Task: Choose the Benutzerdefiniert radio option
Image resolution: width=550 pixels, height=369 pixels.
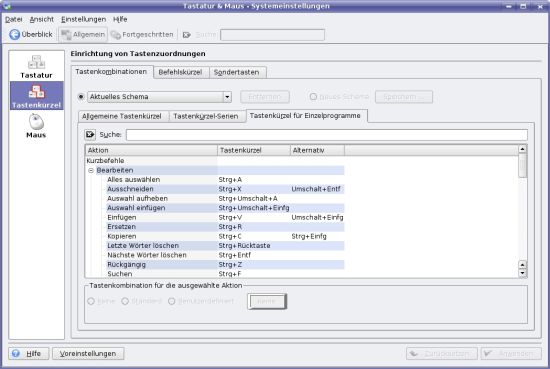Action: 172,301
